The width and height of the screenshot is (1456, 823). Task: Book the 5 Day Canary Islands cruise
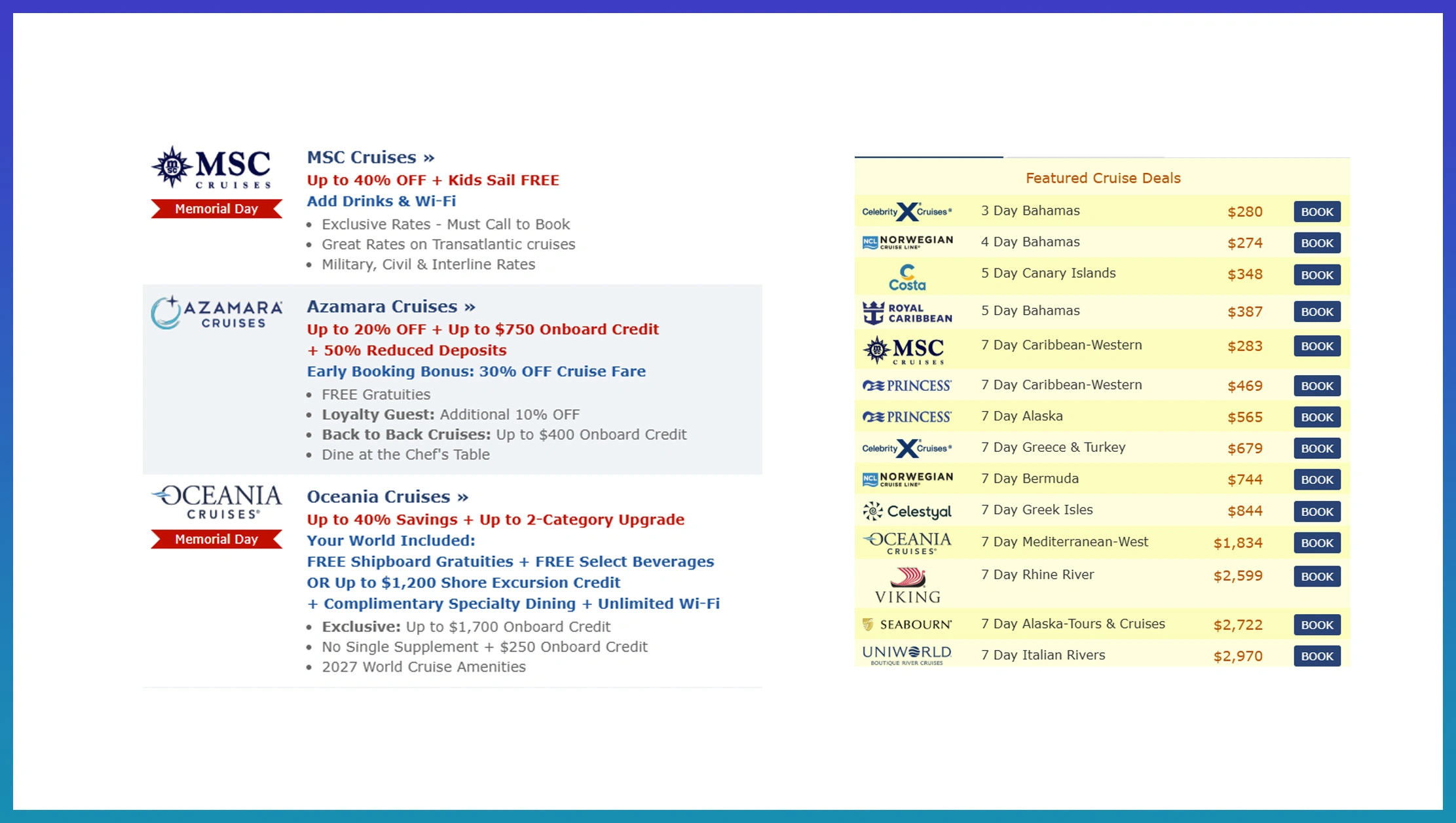pos(1317,275)
